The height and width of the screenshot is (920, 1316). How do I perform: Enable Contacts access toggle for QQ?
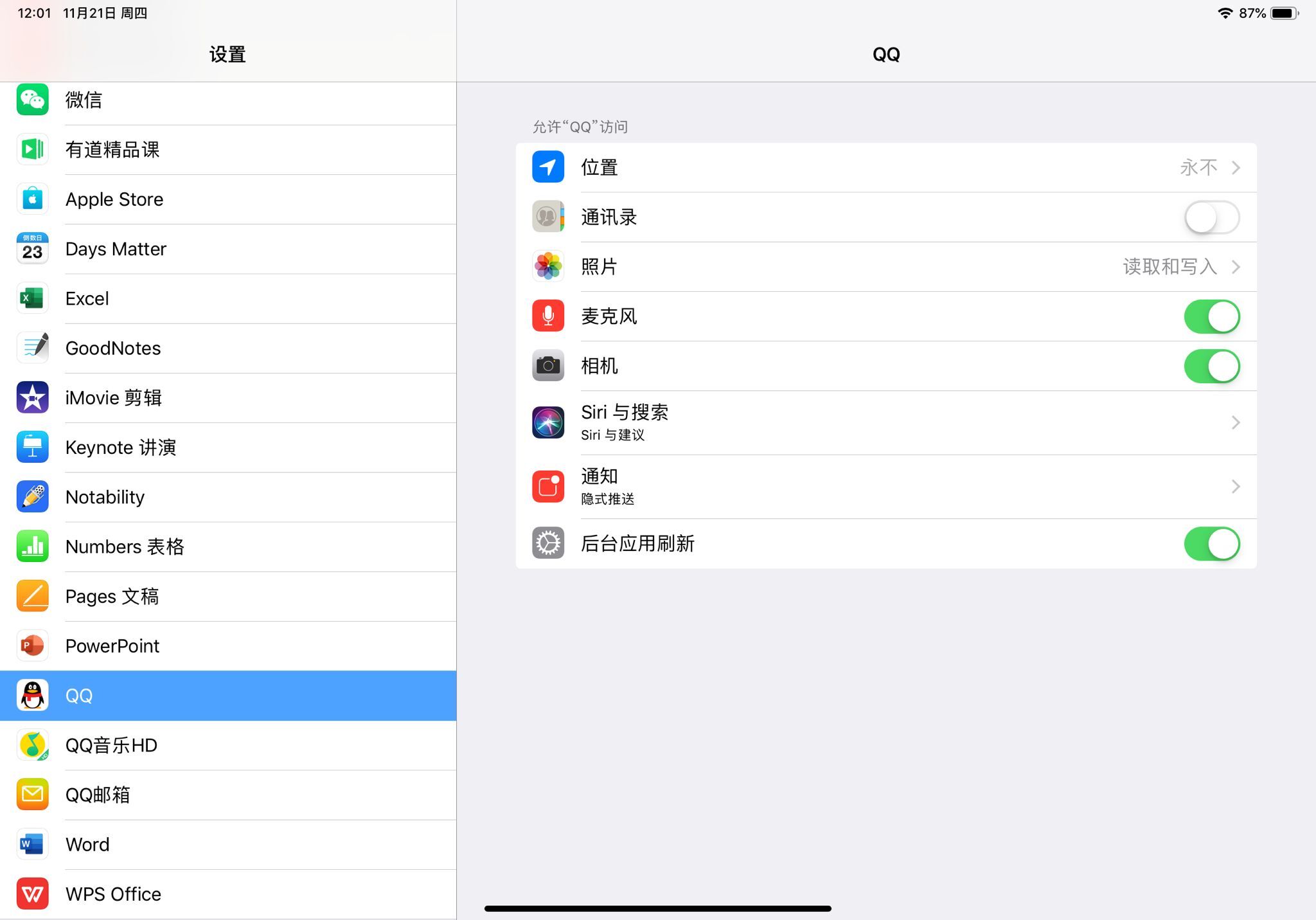pyautogui.click(x=1211, y=217)
